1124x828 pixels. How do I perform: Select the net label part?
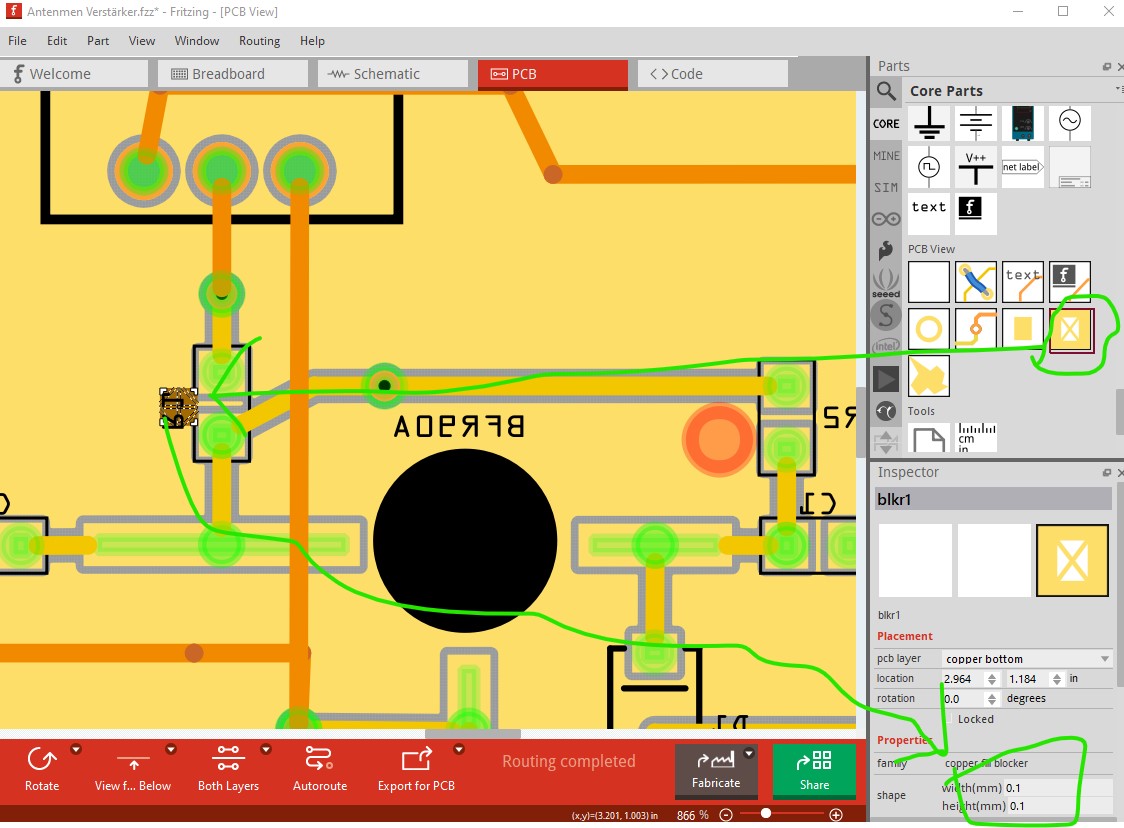tap(1022, 167)
